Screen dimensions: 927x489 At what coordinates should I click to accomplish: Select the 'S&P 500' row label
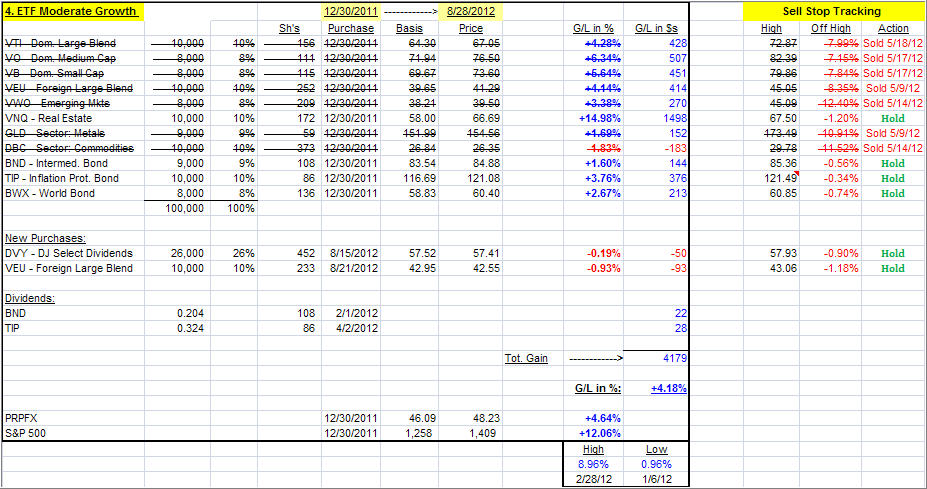[73, 433]
